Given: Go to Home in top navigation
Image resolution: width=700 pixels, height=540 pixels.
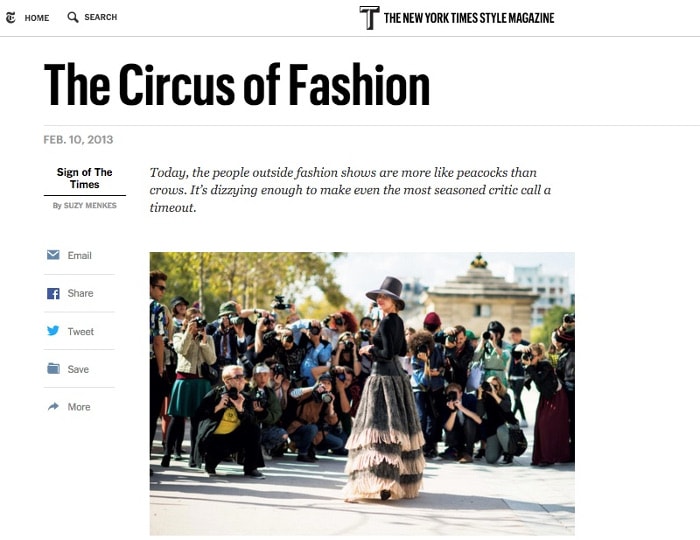Looking at the screenshot, I should (x=37, y=18).
